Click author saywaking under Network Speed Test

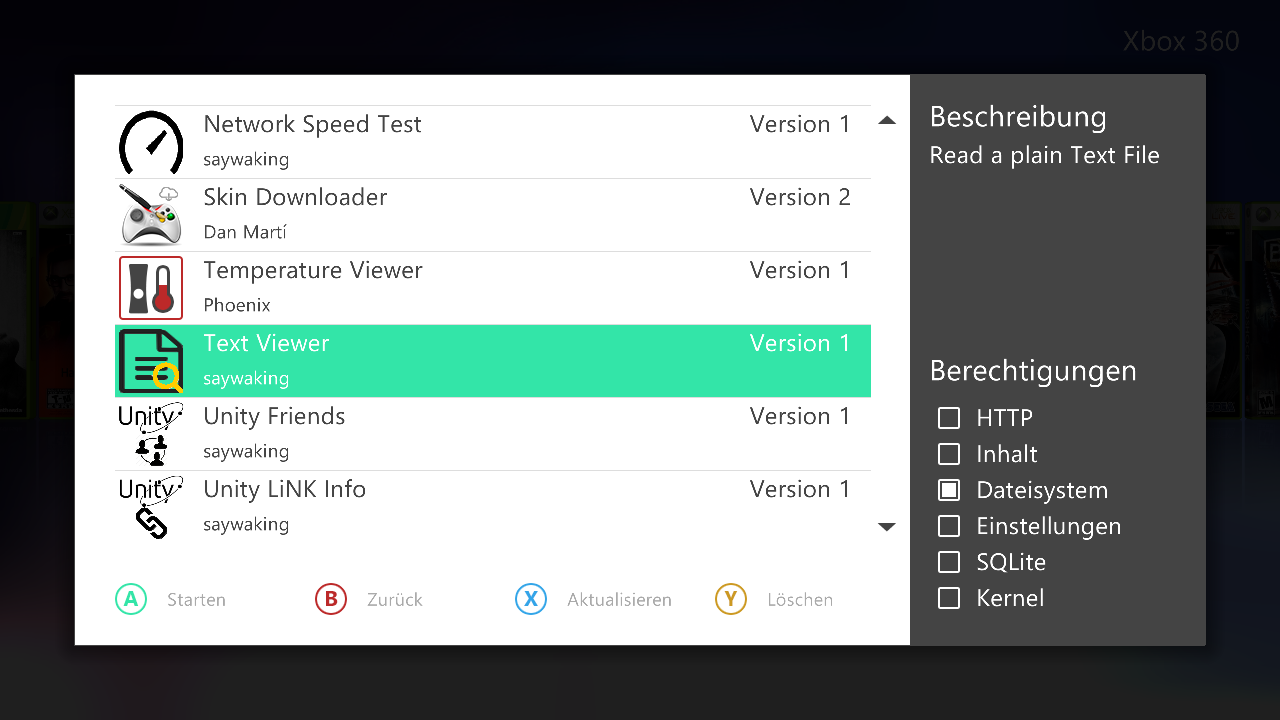pyautogui.click(x=246, y=160)
